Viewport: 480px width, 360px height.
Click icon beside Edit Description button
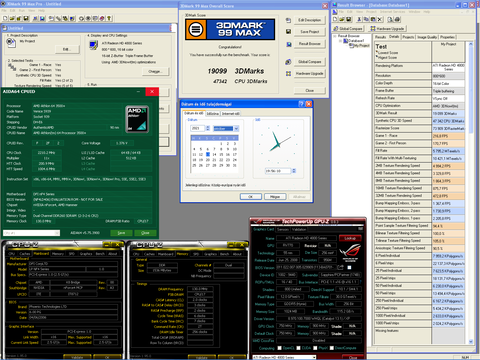[288, 20]
